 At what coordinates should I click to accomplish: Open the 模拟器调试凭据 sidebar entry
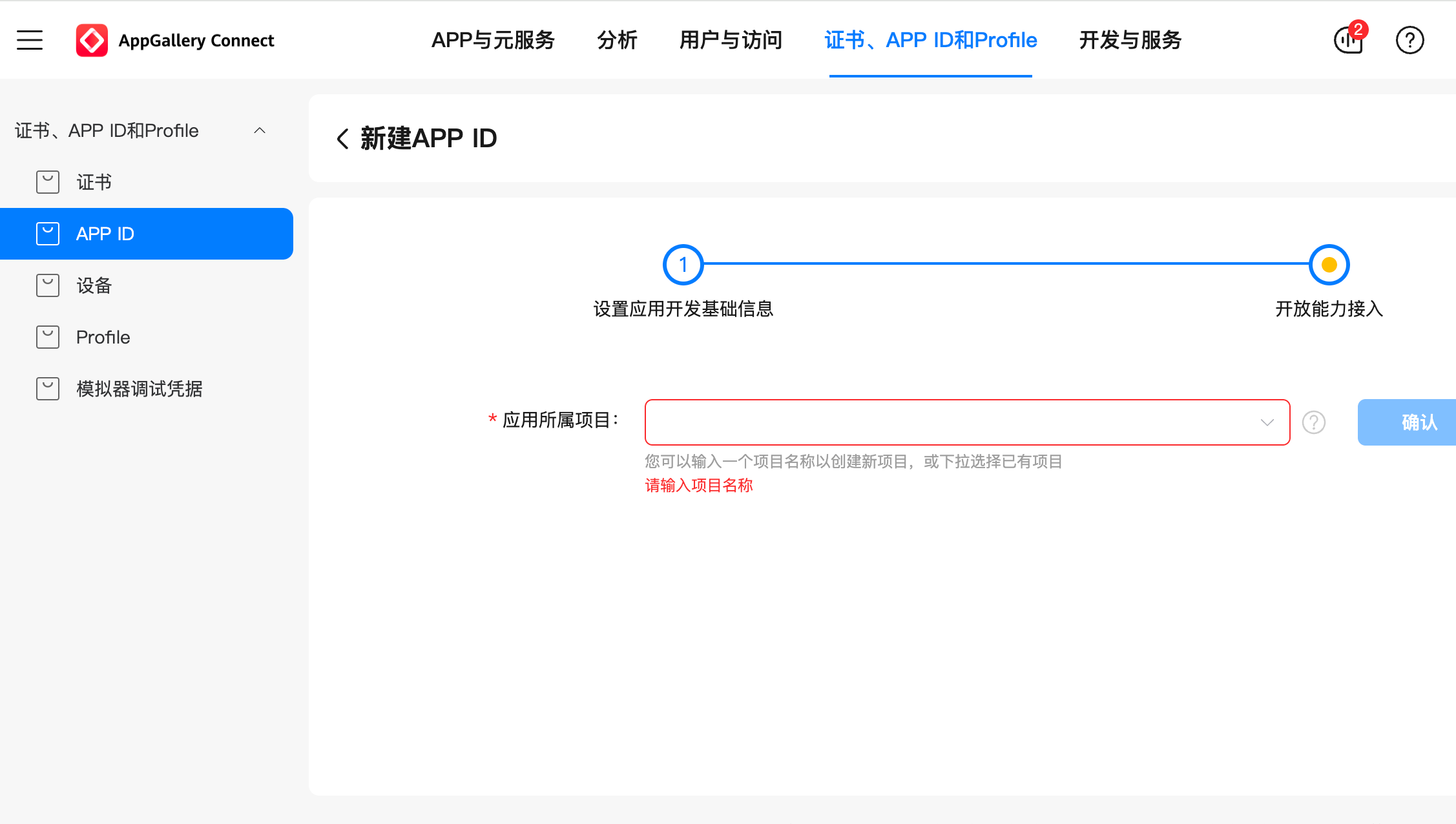[x=138, y=389]
